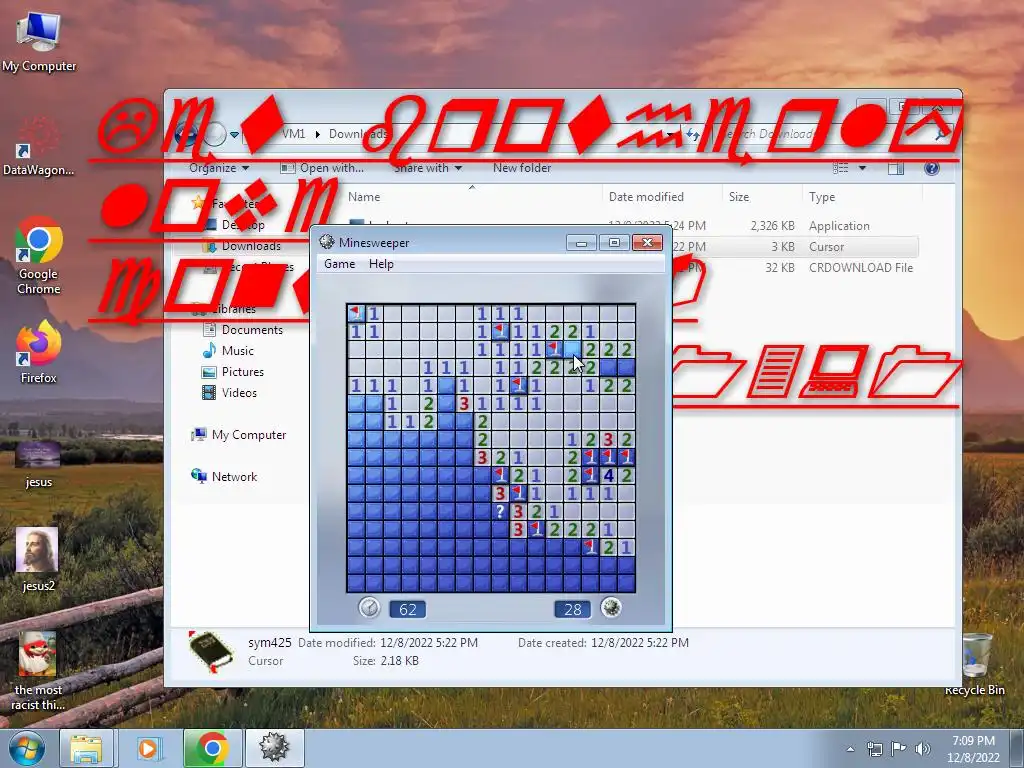
Task: Show hidden tray icons arrow
Action: point(850,749)
